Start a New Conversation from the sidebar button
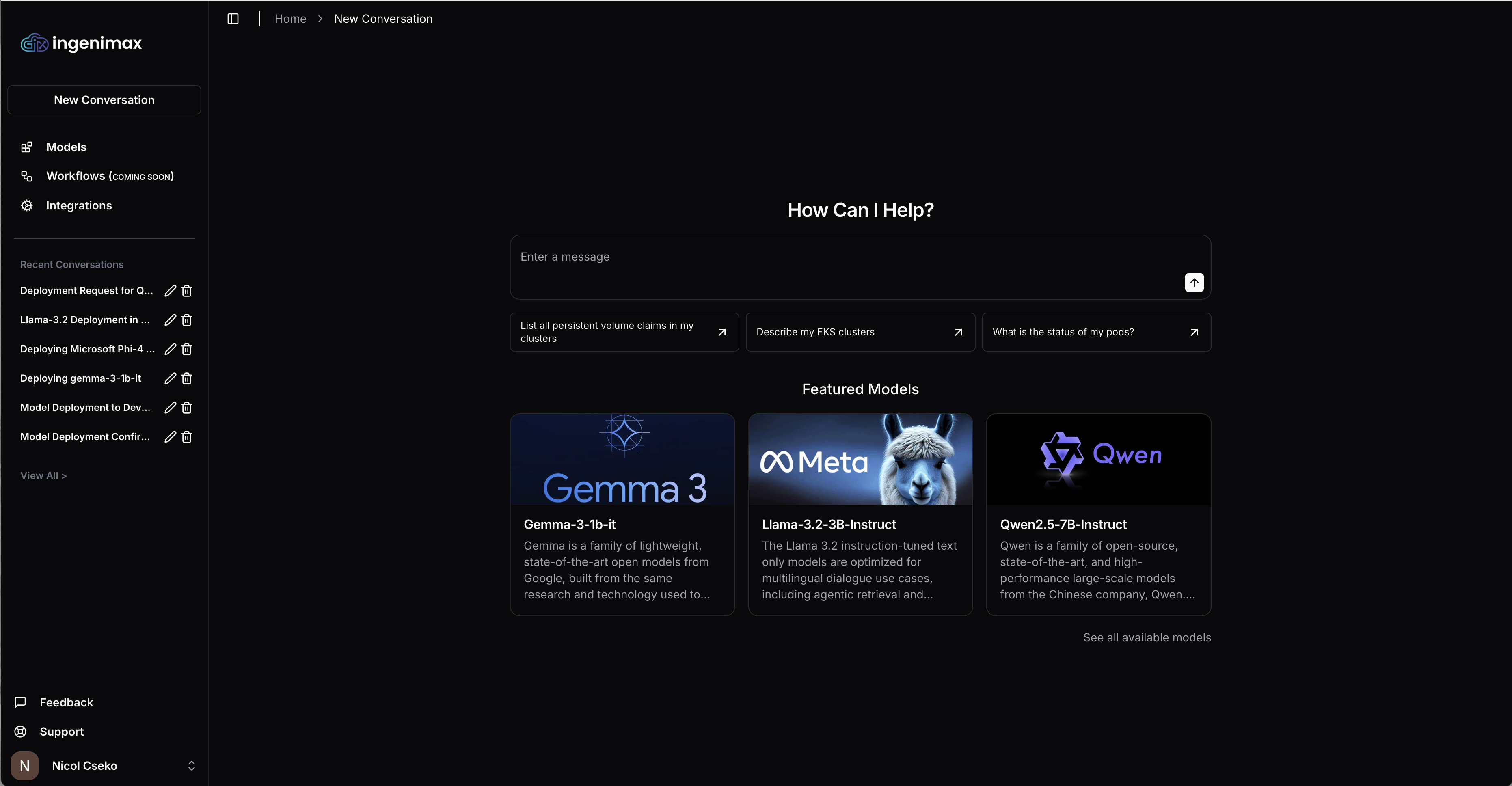The image size is (1512, 786). point(104,100)
